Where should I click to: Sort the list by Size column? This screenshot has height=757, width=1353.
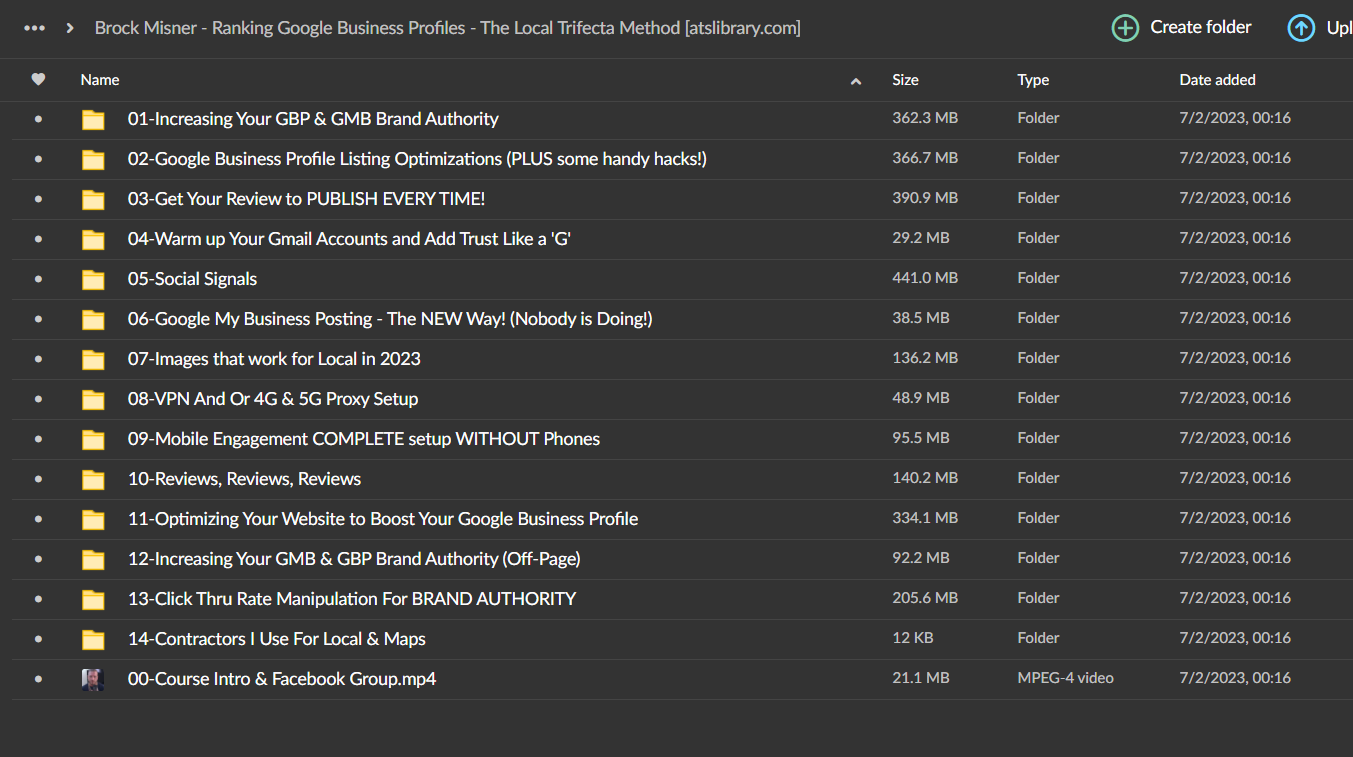pyautogui.click(x=905, y=80)
